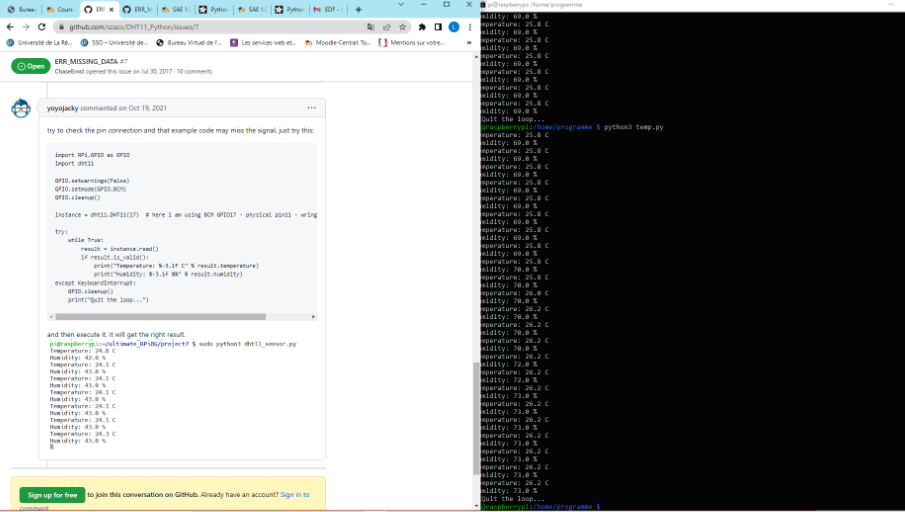
Task: Open the Moodle-Central bookmark
Action: (338, 43)
